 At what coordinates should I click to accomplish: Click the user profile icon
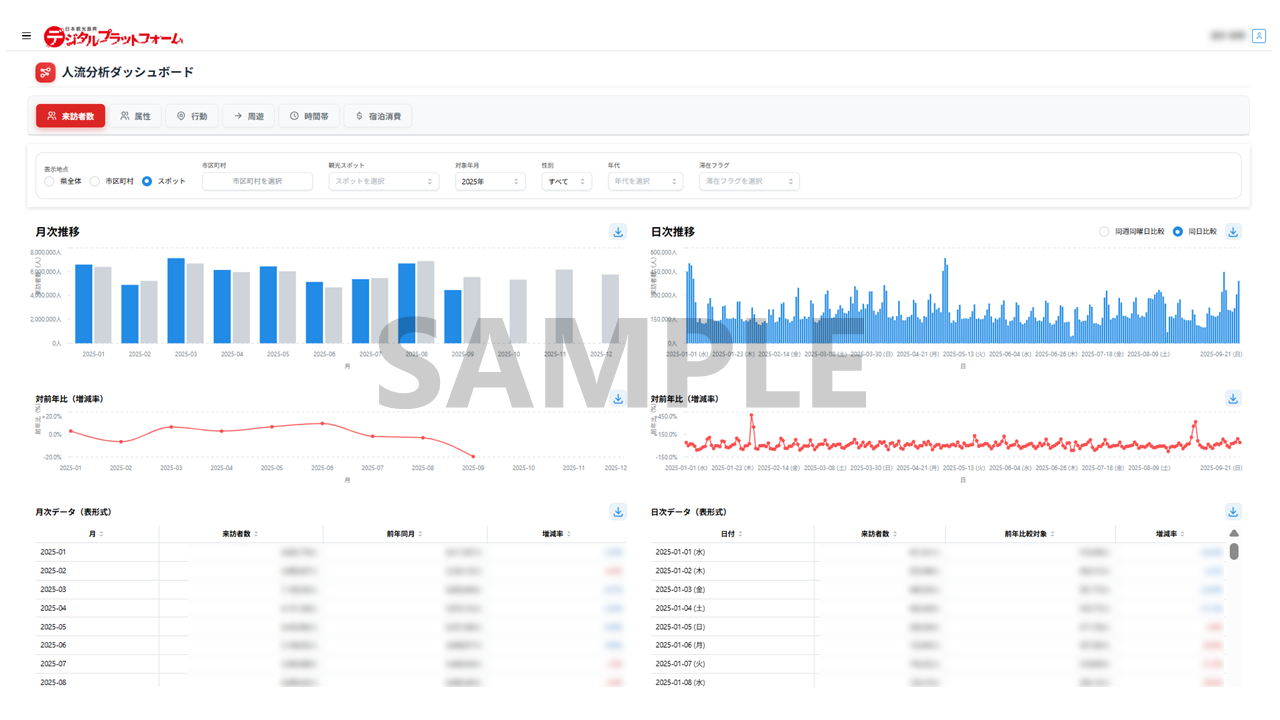pyautogui.click(x=1258, y=36)
